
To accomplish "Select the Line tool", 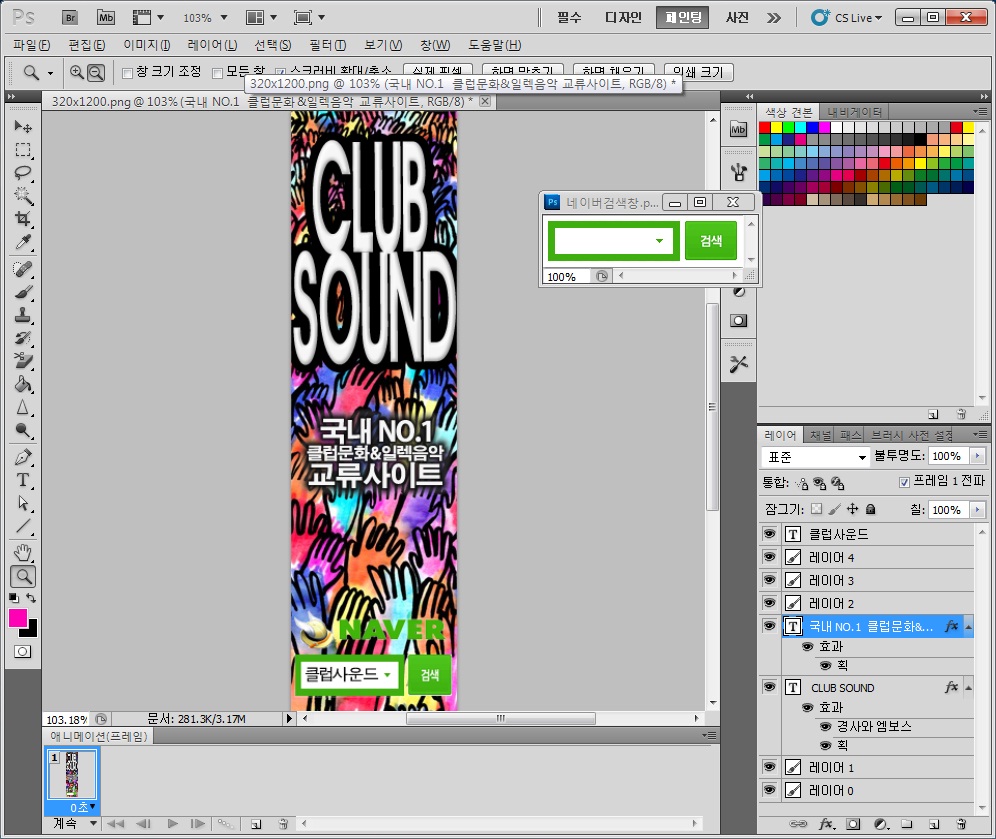I will pos(23,526).
